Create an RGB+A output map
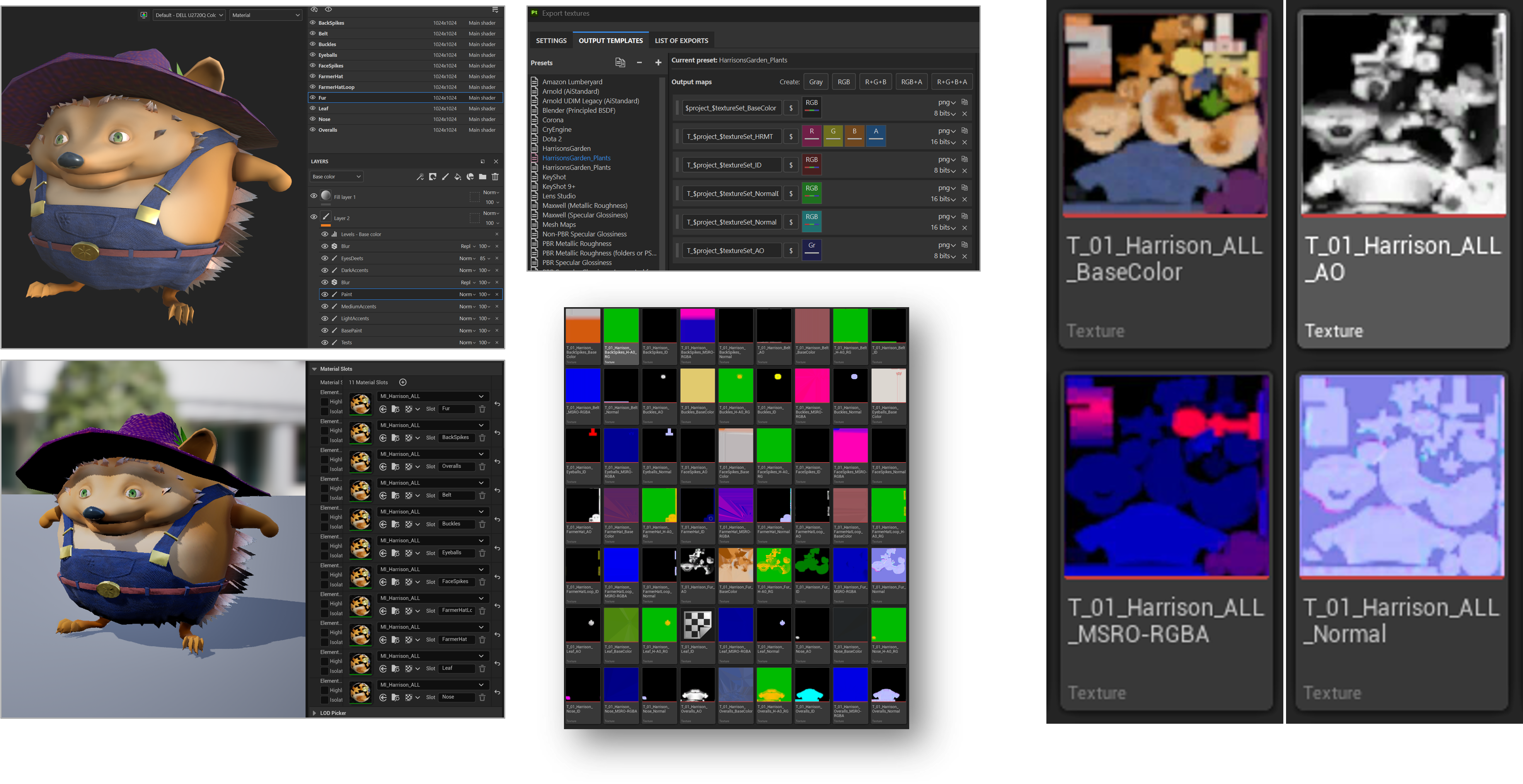The image size is (1523, 784). 911,82
